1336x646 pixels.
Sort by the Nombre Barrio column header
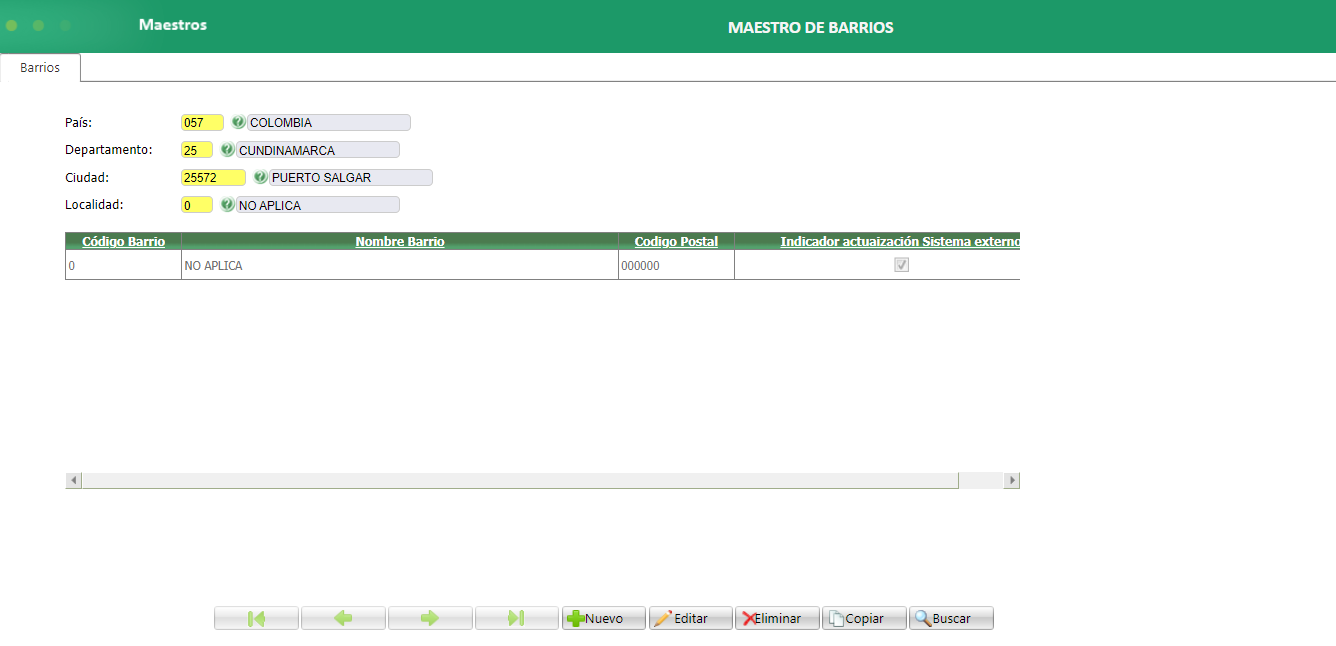point(400,241)
